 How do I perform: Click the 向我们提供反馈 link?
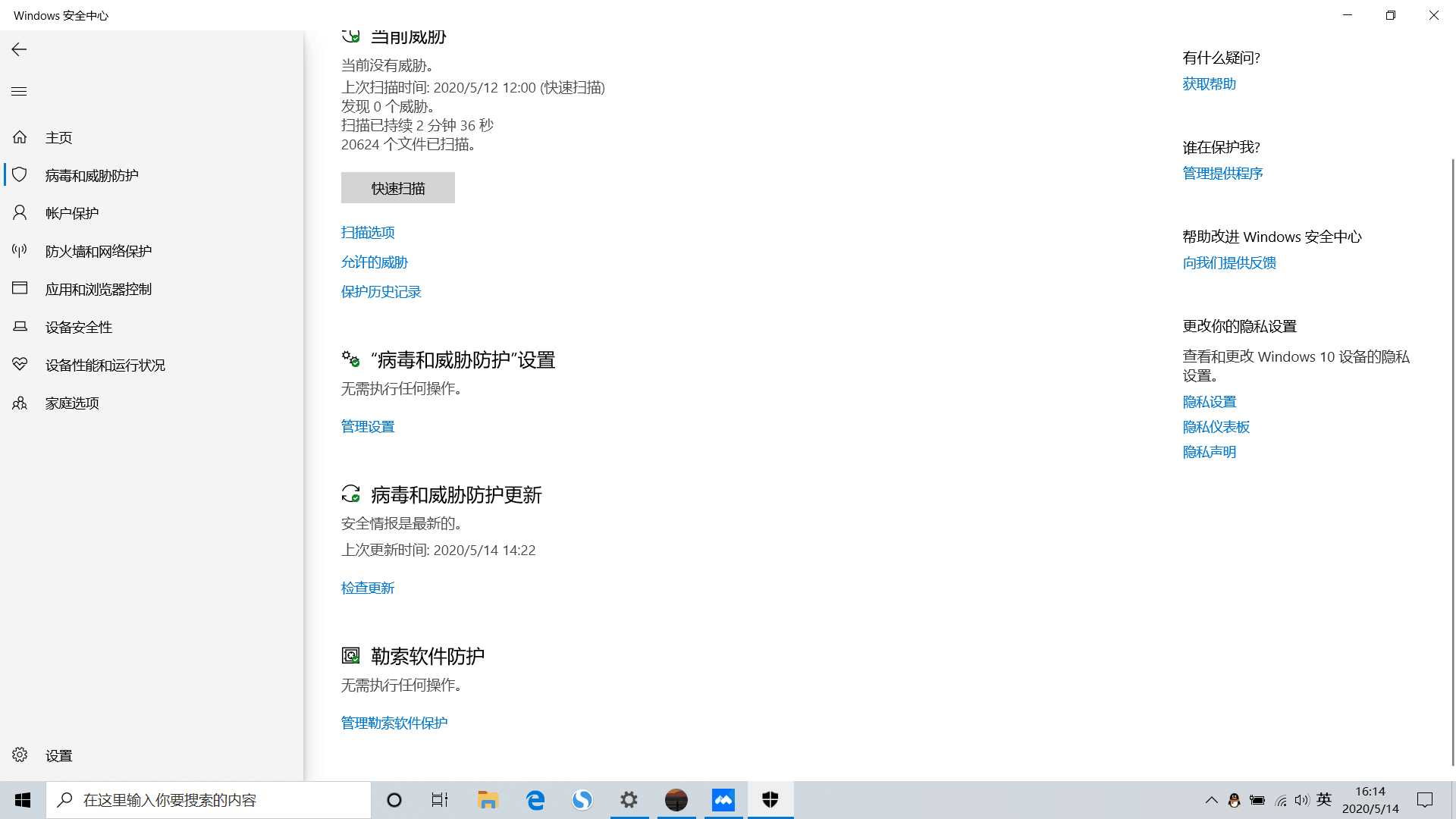coord(1230,262)
